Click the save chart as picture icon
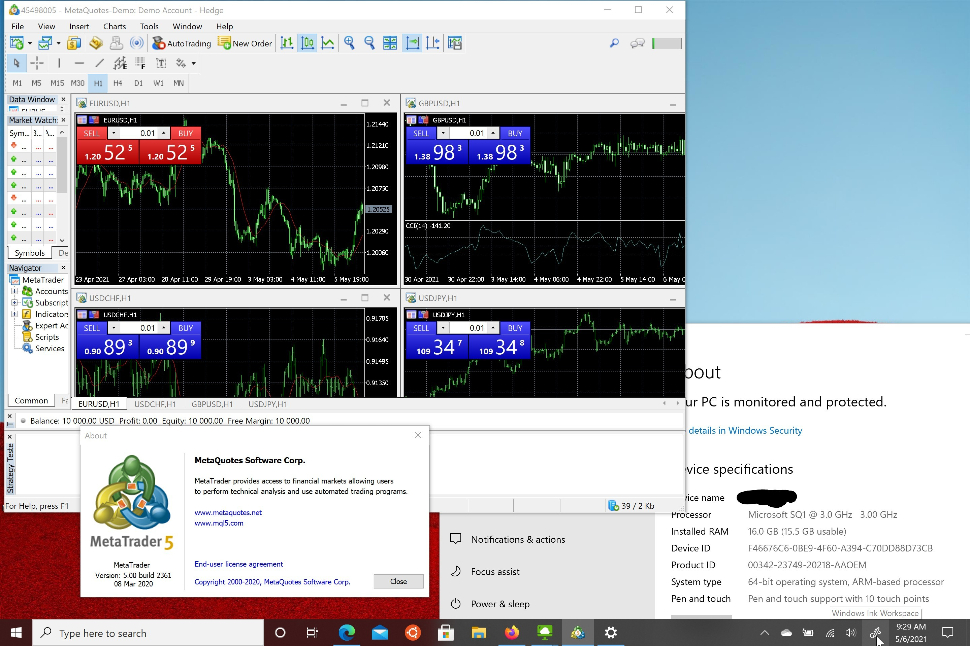 [x=455, y=43]
